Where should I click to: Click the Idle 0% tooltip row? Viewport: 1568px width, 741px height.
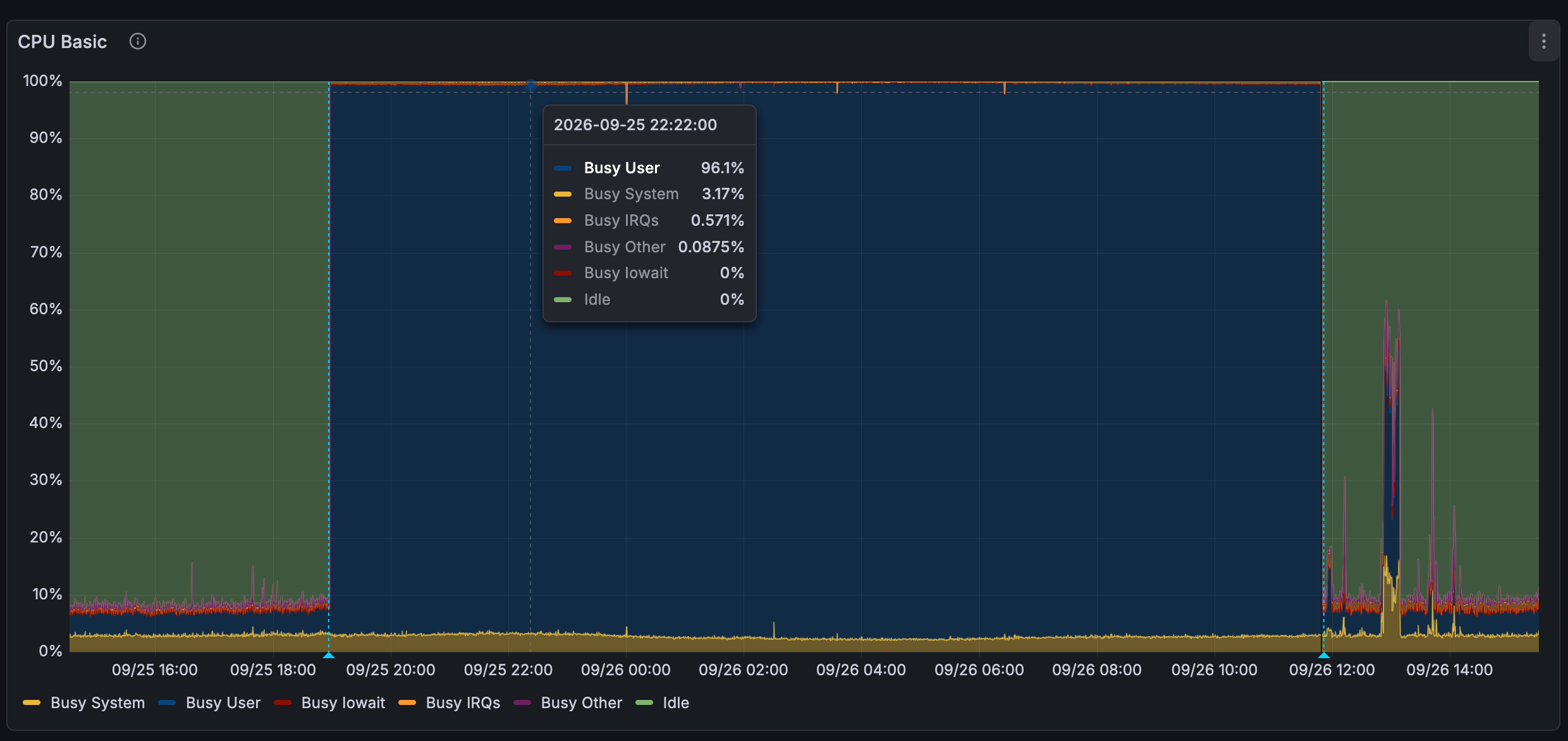pyautogui.click(x=649, y=300)
